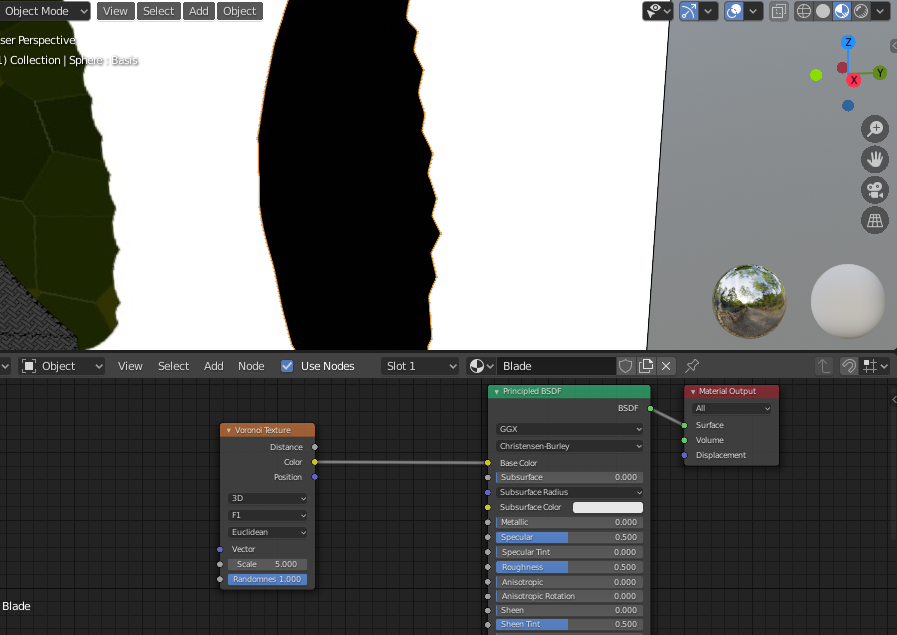Select wireframe viewport shading
This screenshot has height=635, width=897.
tap(804, 11)
